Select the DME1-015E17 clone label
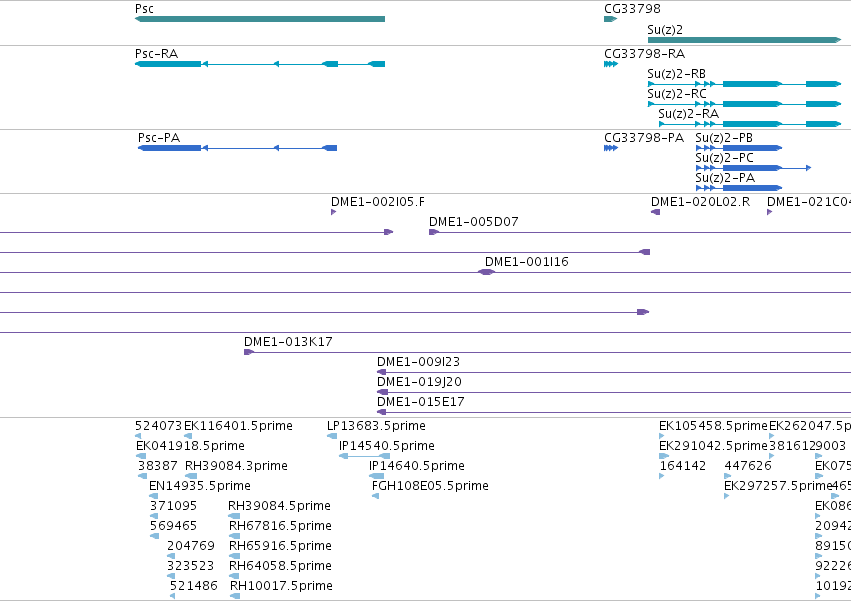Screen dimensions: 851x601 click(421, 402)
